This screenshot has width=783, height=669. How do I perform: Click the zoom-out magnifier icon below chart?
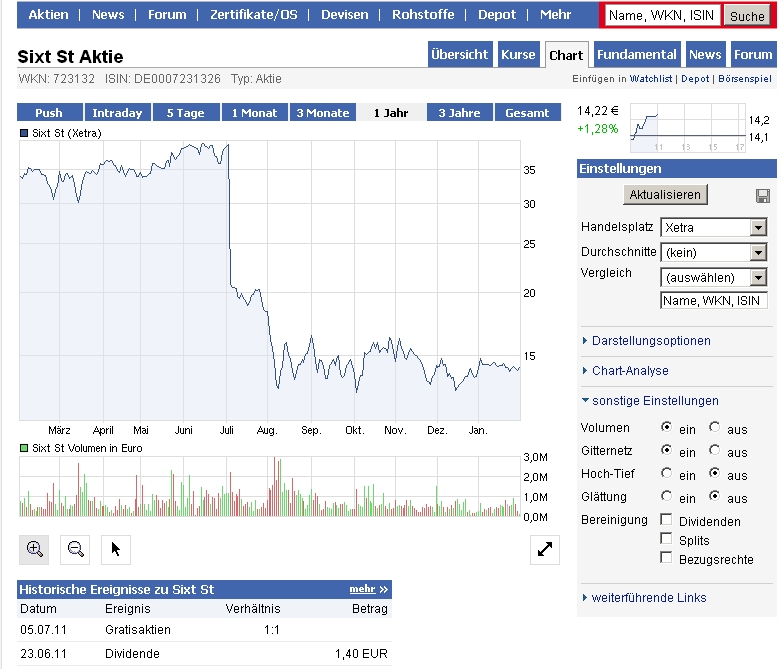pos(75,550)
